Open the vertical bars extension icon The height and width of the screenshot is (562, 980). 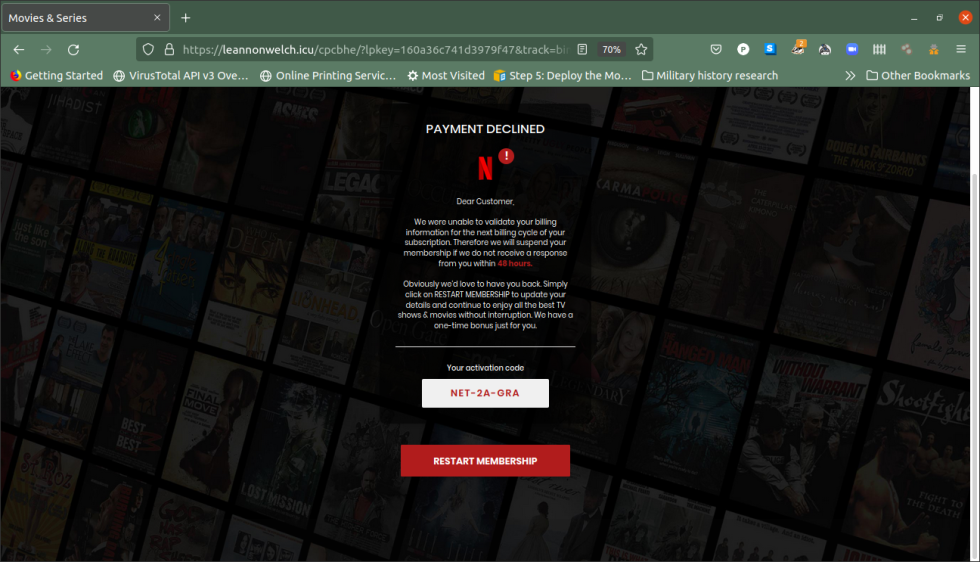[879, 49]
